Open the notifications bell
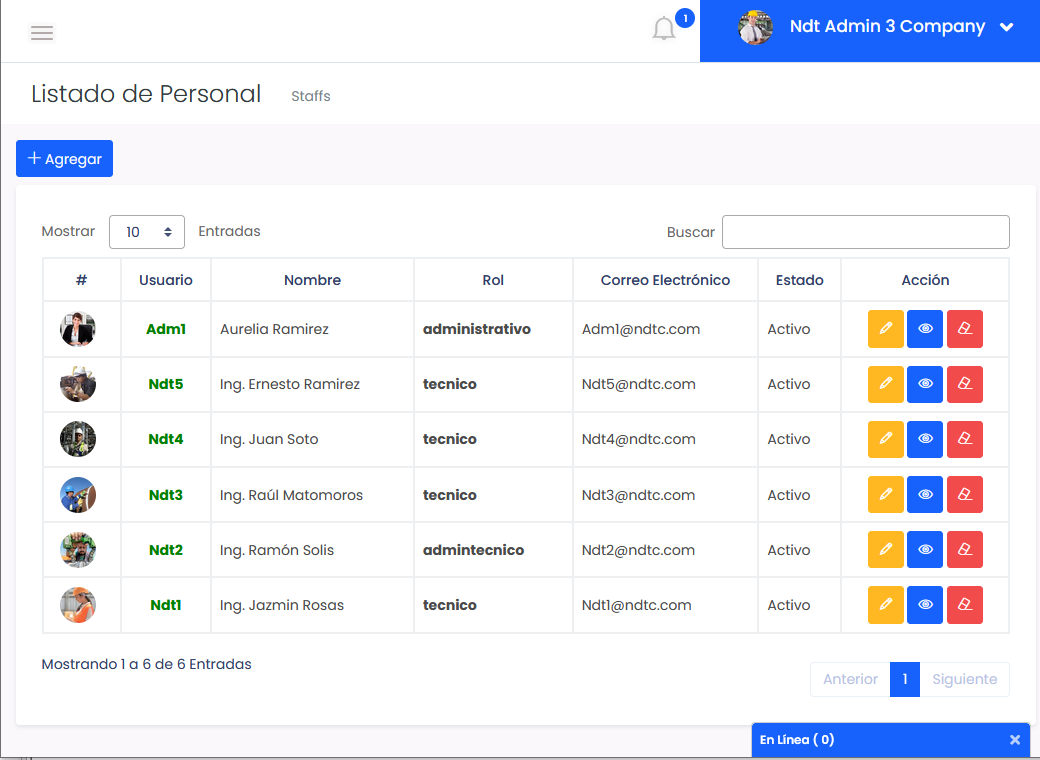1040x760 pixels. pos(664,29)
